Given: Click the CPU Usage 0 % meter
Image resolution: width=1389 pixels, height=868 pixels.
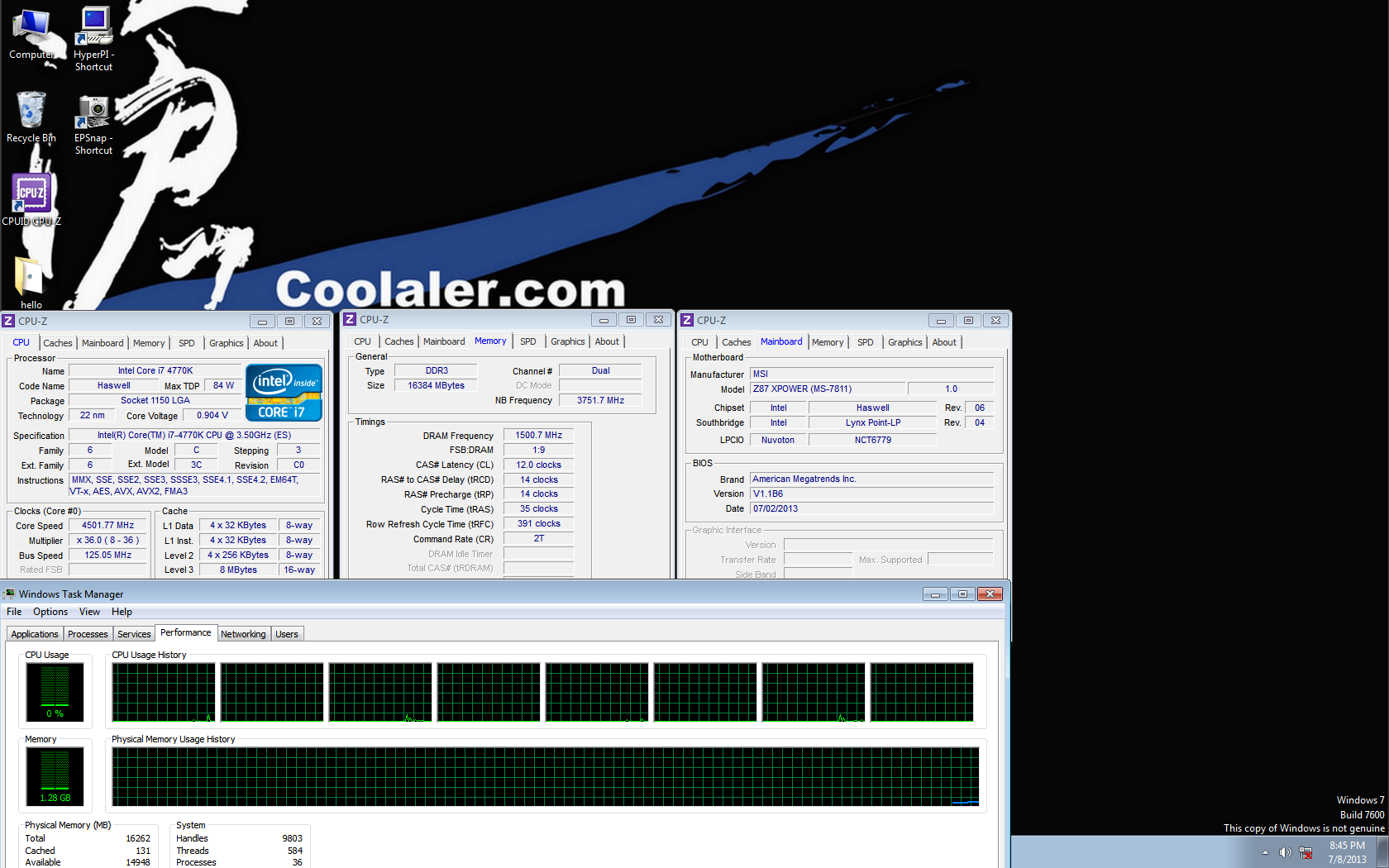Looking at the screenshot, I should click(55, 693).
